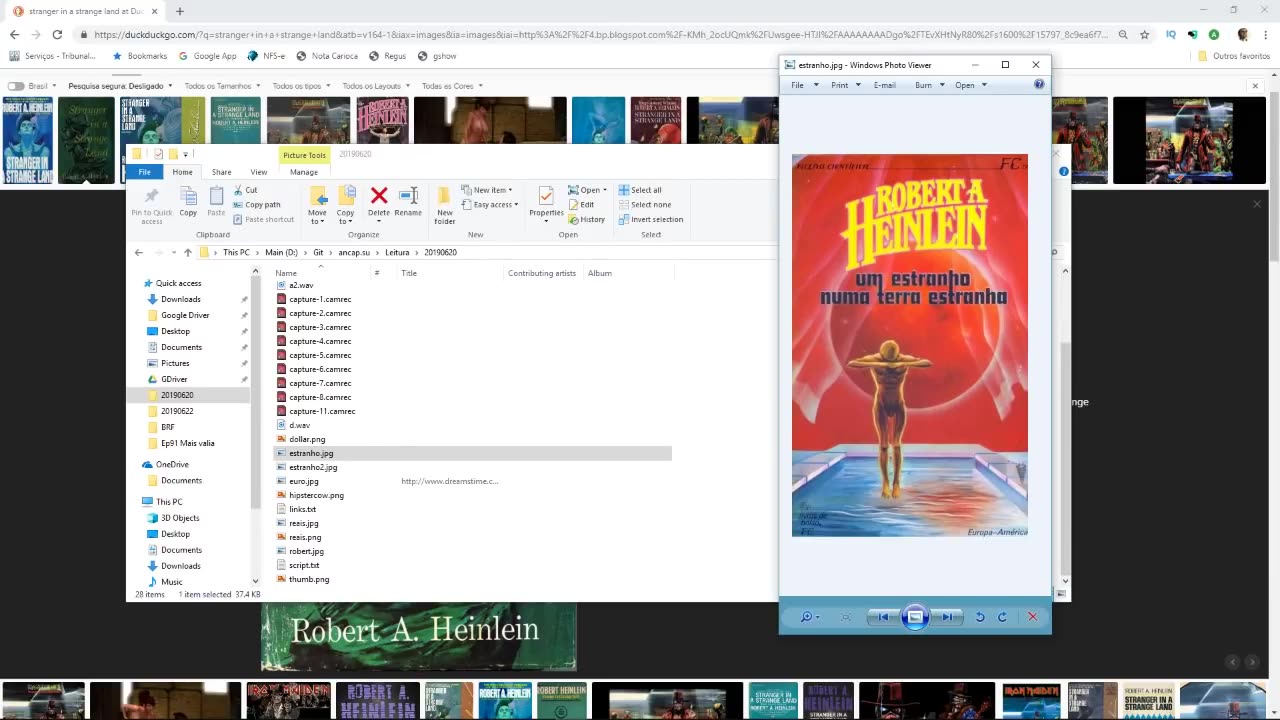This screenshot has height=720, width=1280.
Task: Open the Pesquisa segura dropdown
Action: pos(119,86)
